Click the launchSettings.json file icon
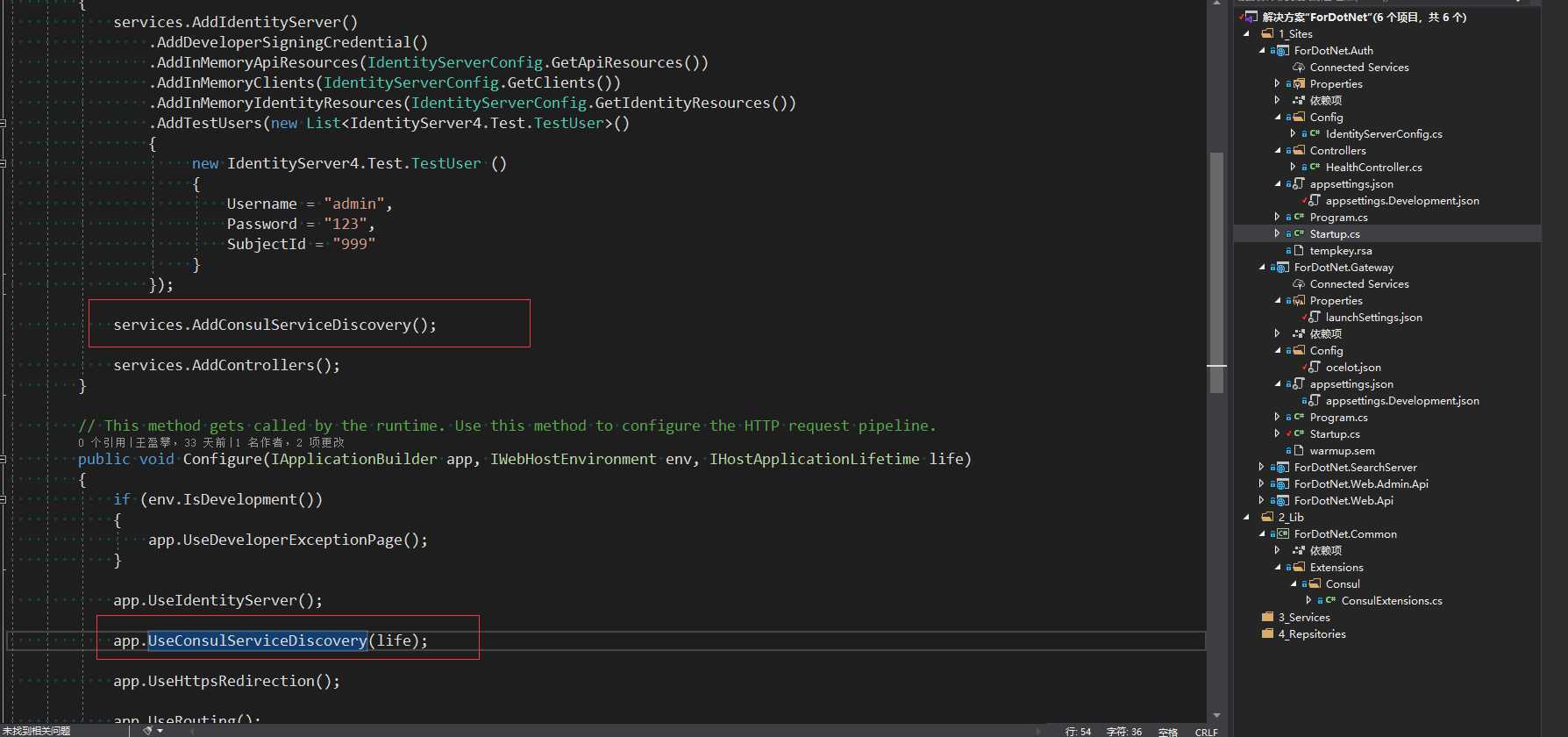This screenshot has height=737, width=1568. click(x=1315, y=317)
